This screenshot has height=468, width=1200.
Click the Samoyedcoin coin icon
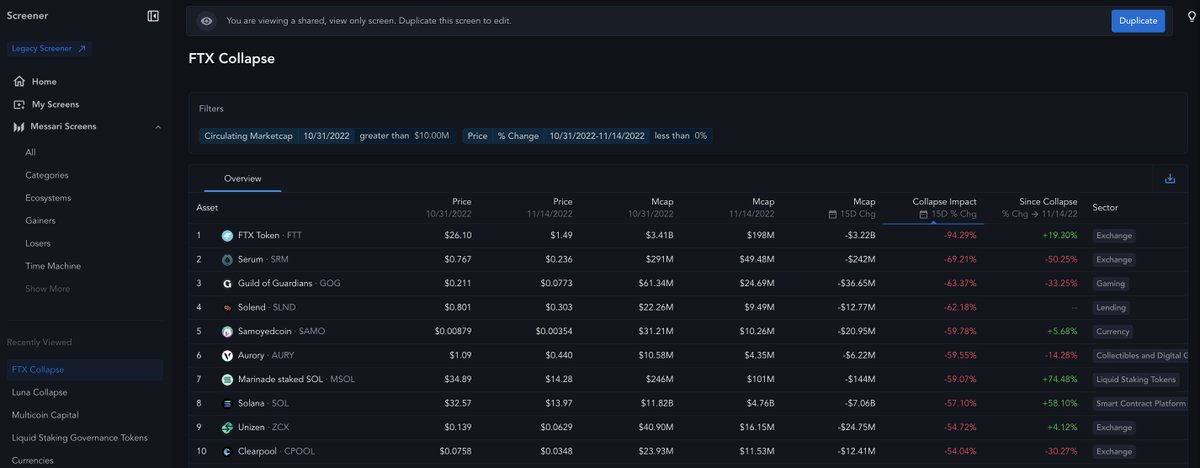pyautogui.click(x=227, y=332)
